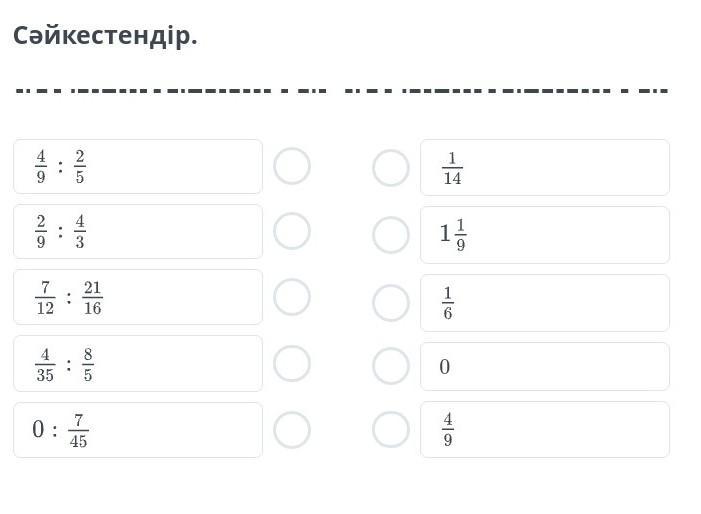Viewport: 701px width, 514px height.
Task: Select the circle next to 4/35 : 8/5
Action: (292, 363)
